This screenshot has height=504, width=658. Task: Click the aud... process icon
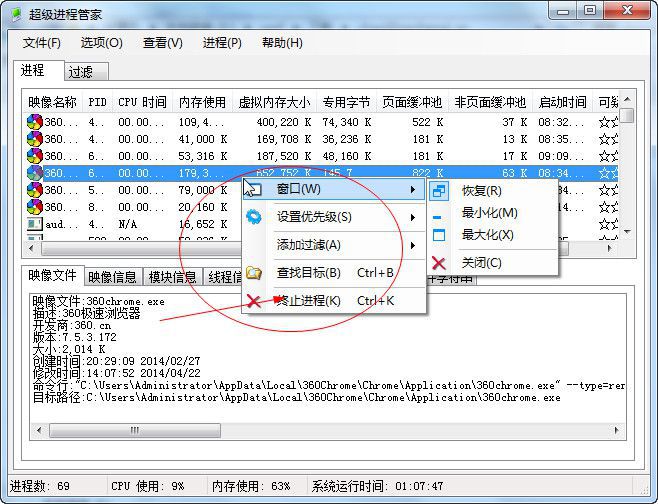(x=34, y=224)
